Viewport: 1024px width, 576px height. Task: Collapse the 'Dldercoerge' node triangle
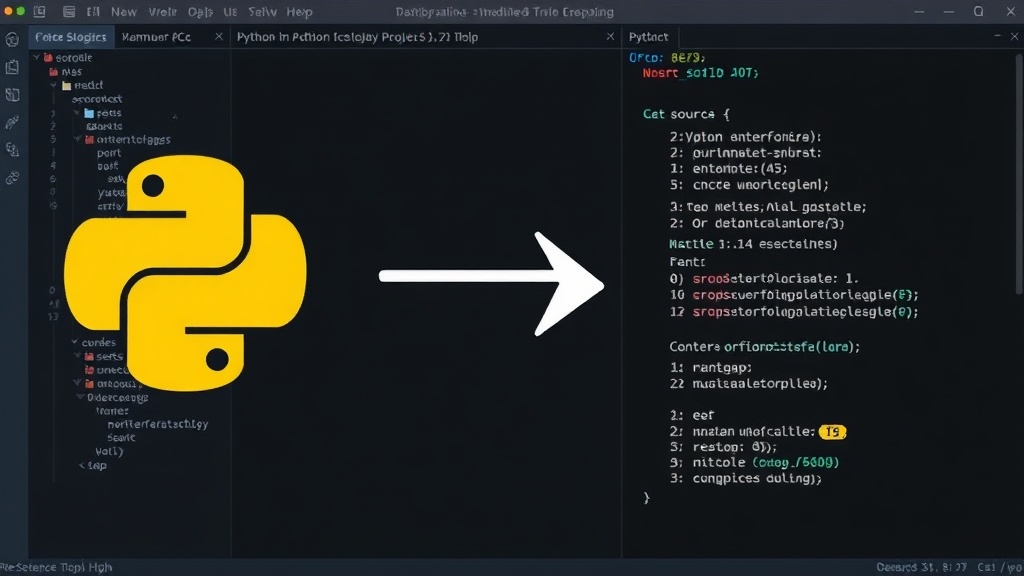coord(80,397)
